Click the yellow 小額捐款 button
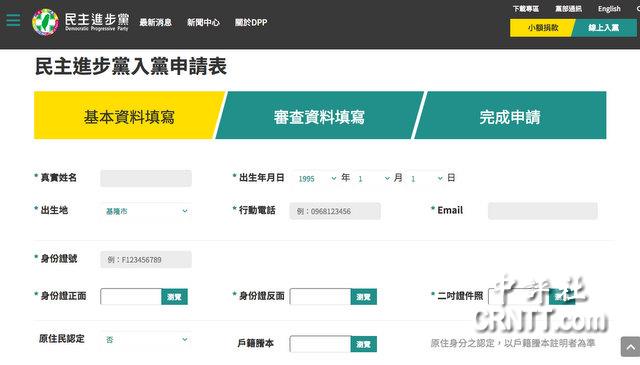Viewport: 640px width, 365px height. click(x=542, y=28)
